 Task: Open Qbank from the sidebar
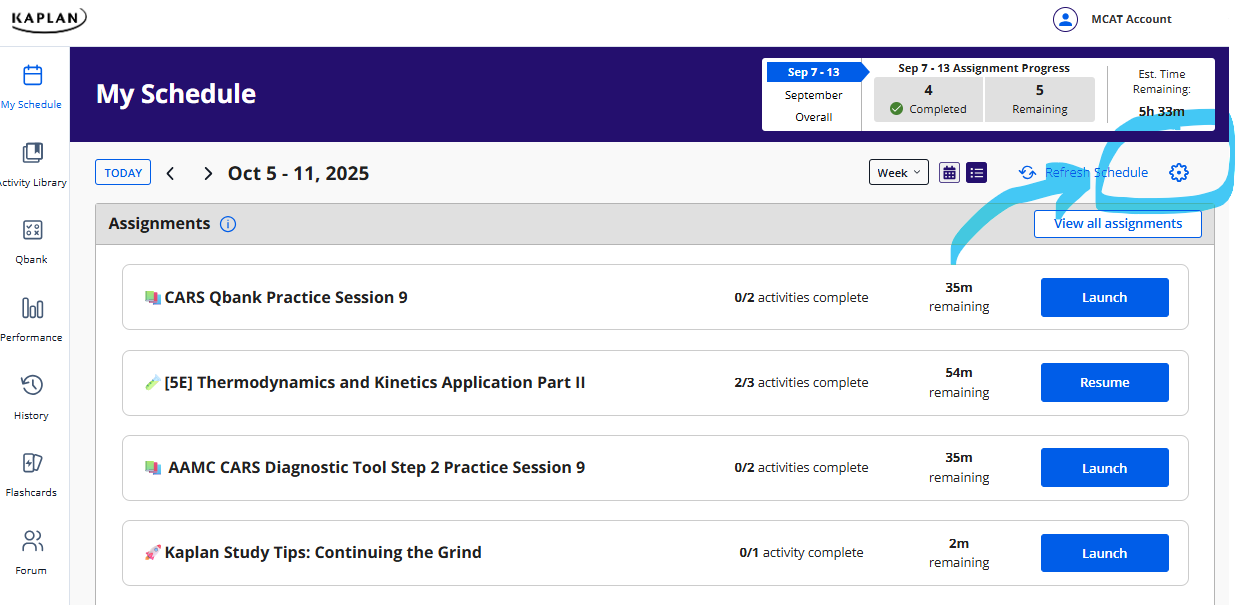tap(32, 243)
